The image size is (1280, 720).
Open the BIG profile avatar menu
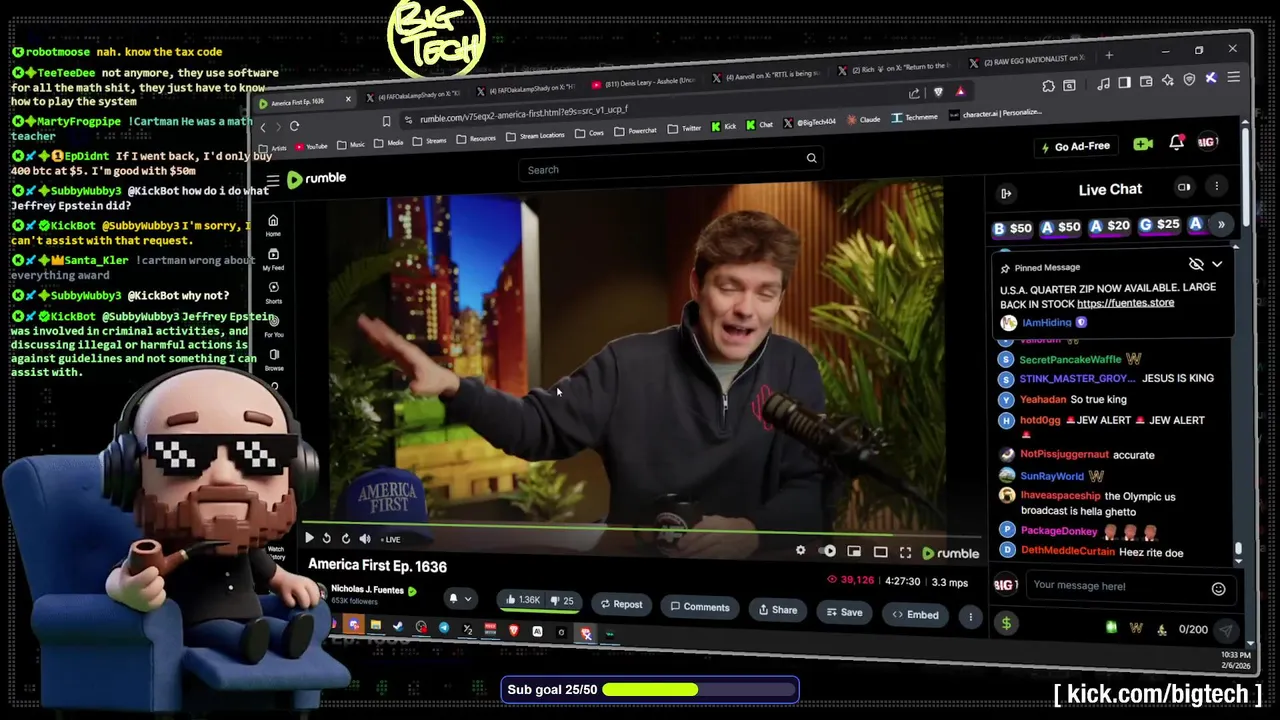click(1208, 142)
